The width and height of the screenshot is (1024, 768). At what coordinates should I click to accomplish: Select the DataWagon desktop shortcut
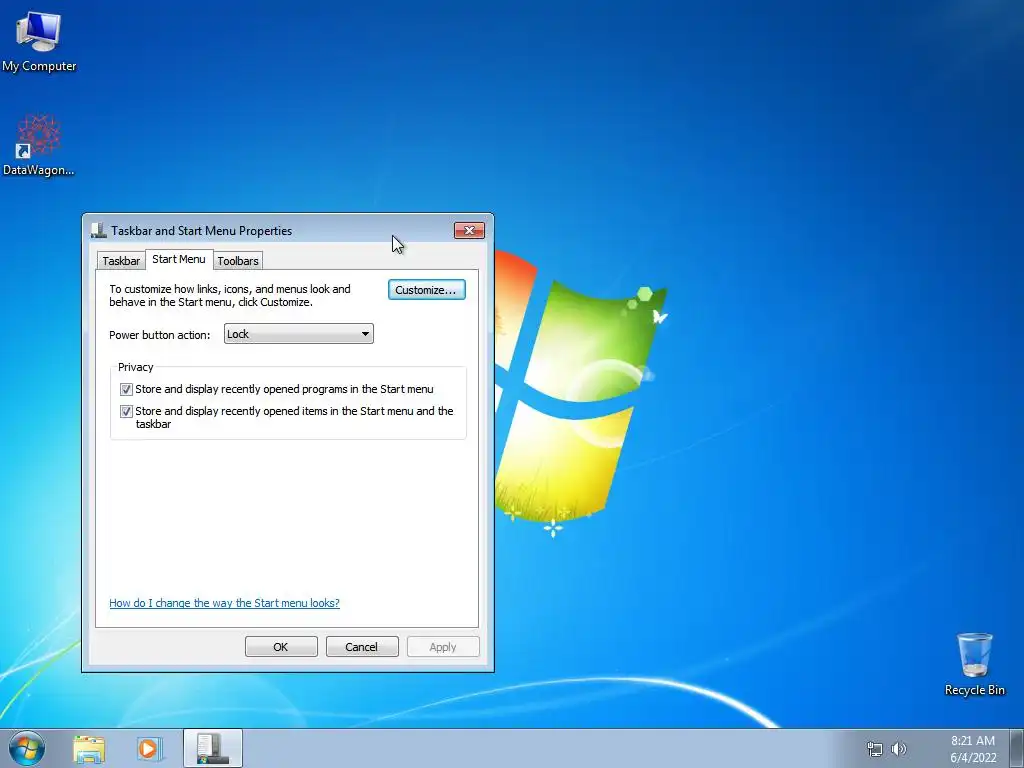(39, 146)
